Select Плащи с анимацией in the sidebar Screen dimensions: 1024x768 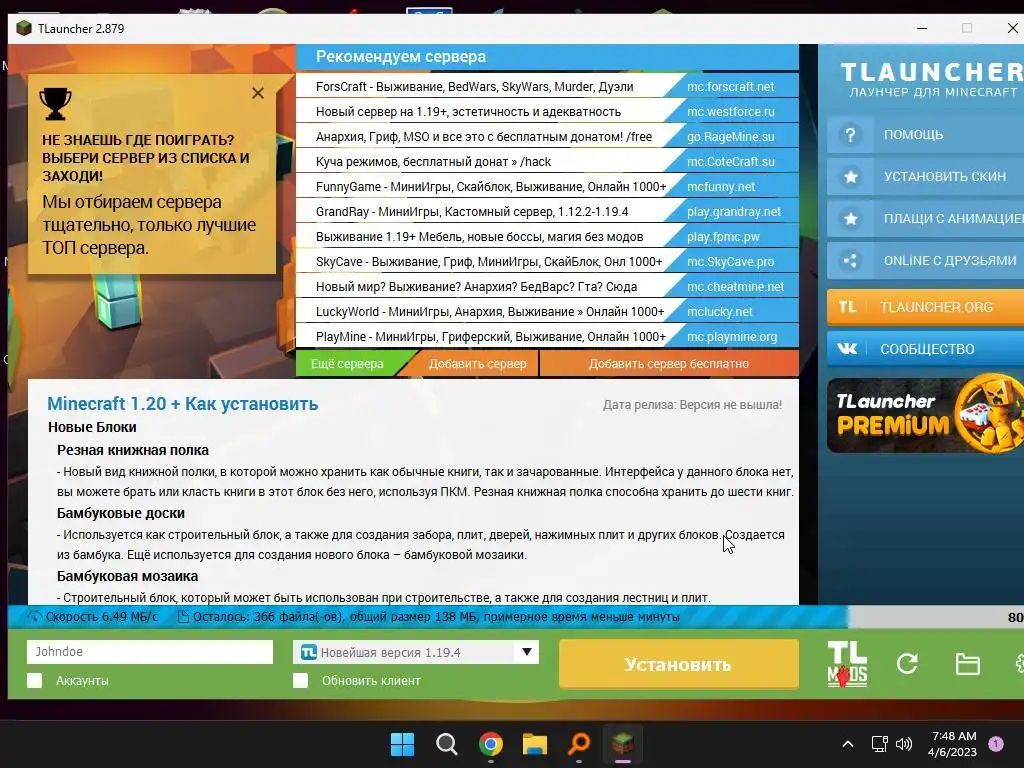click(x=925, y=219)
